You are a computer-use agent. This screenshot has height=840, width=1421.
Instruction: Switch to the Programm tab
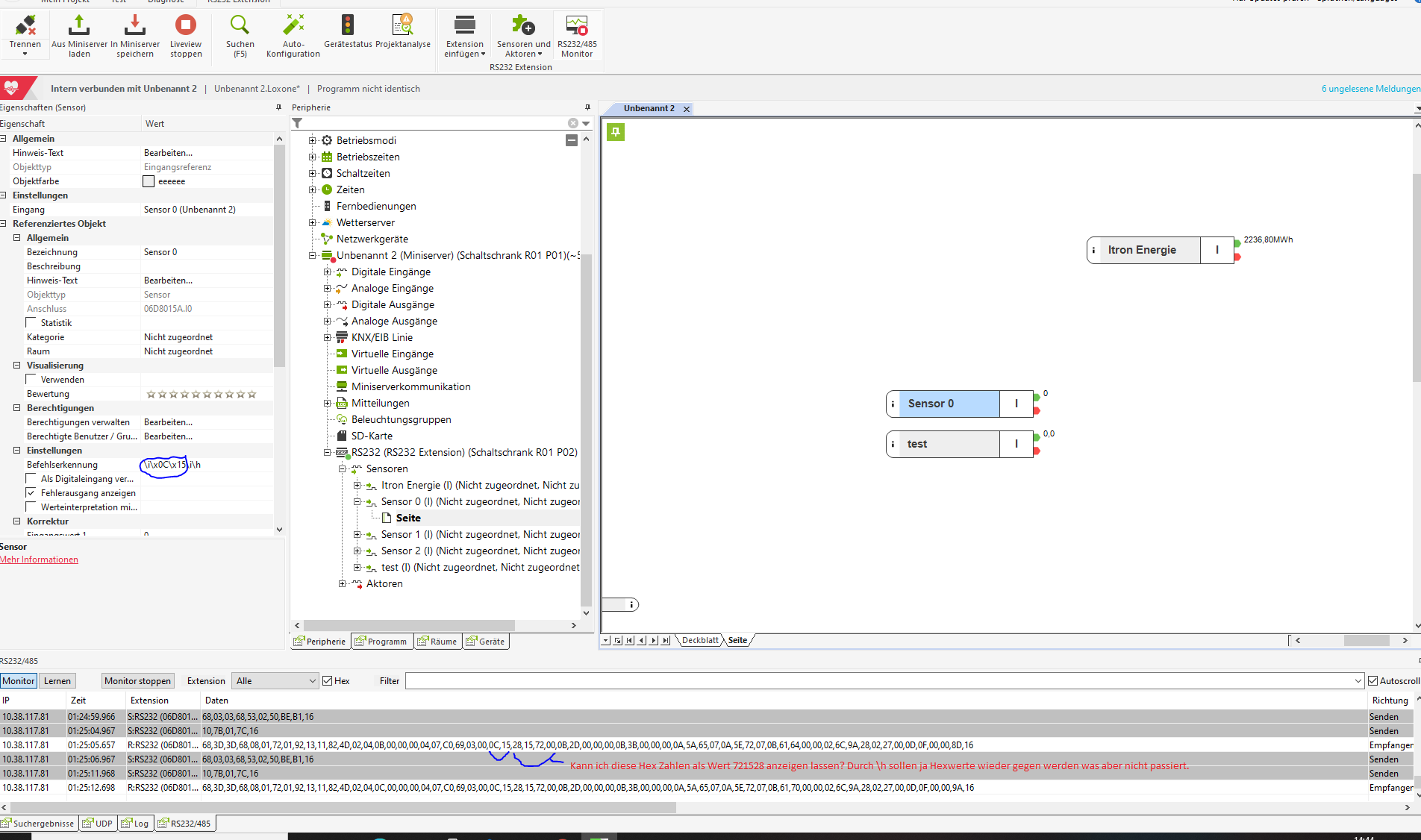coord(381,642)
